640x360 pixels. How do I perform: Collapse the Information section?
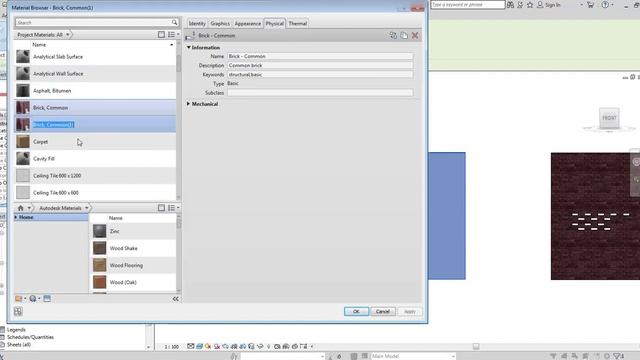tap(189, 47)
